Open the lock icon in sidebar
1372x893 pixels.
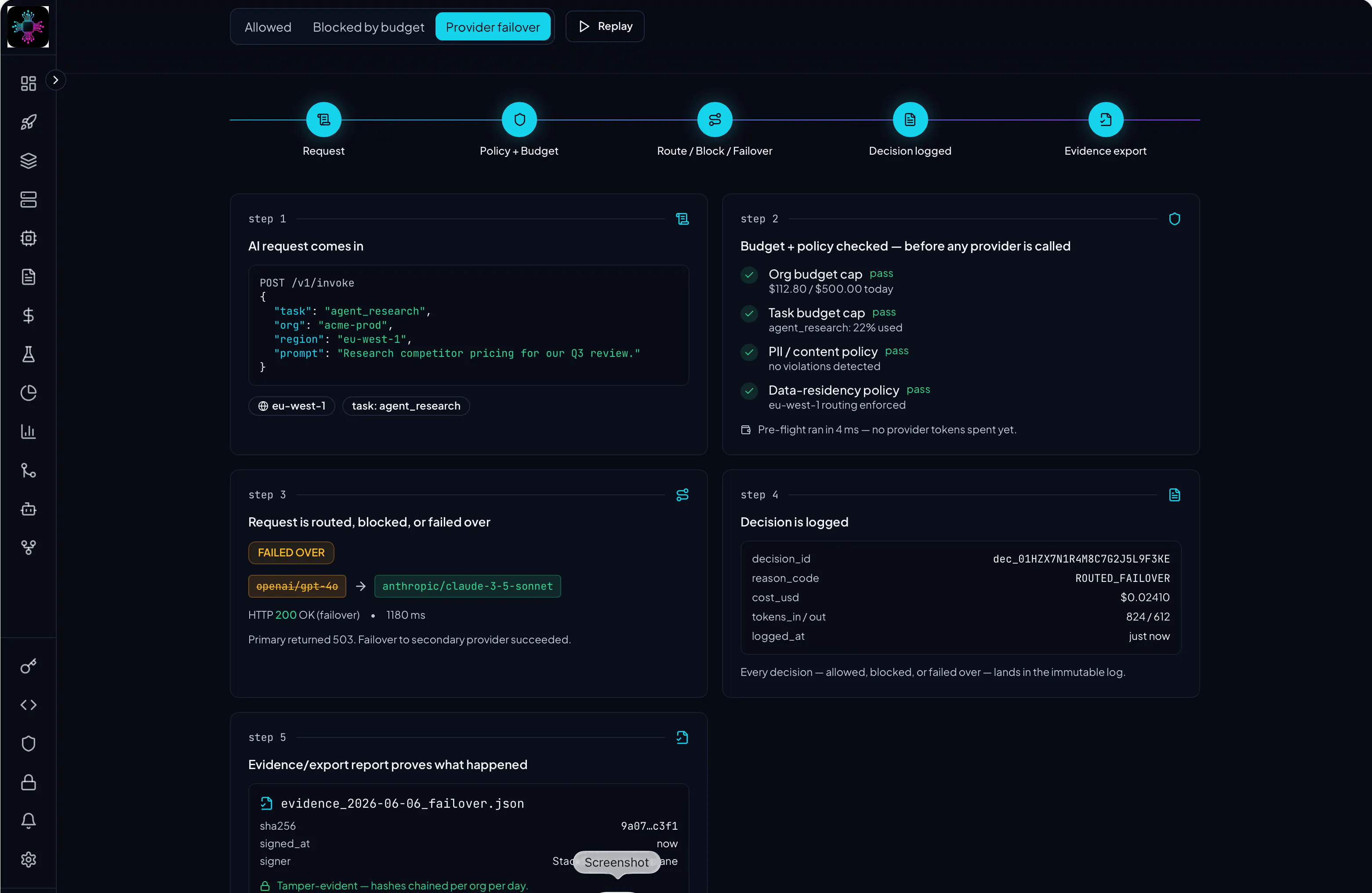pos(28,782)
